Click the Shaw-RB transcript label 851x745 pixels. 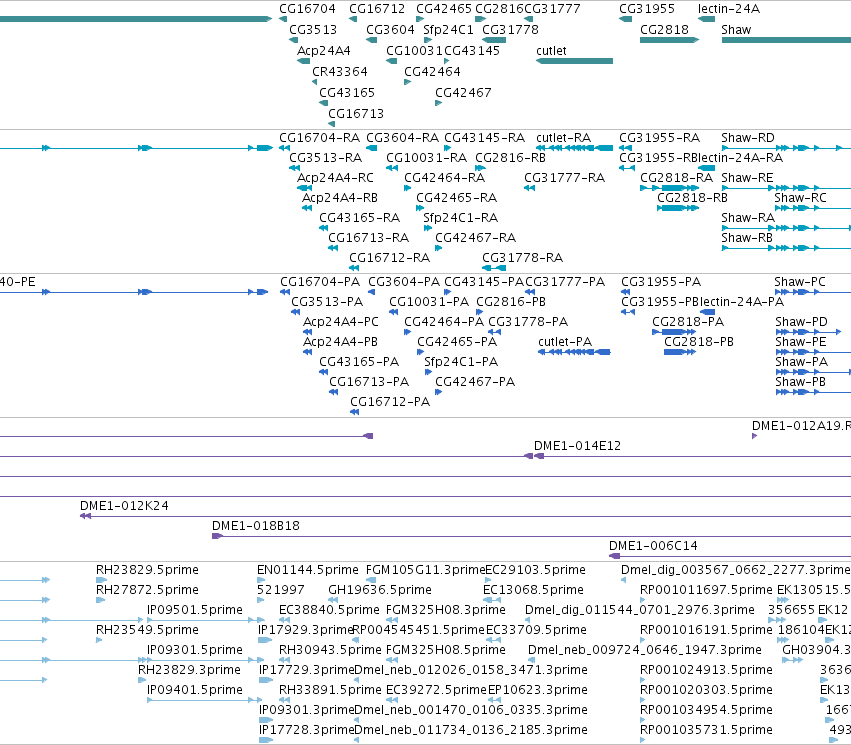click(x=747, y=238)
